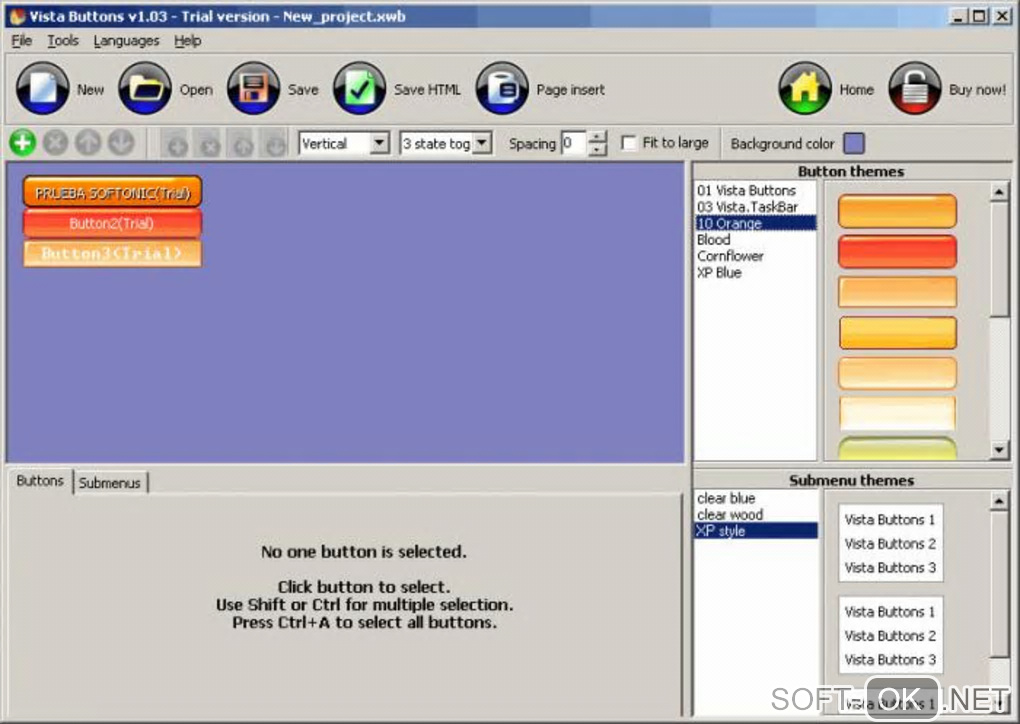Screen dimensions: 1020x724
Task: Pick the yellow-green button style thumbnail
Action: coord(897,449)
